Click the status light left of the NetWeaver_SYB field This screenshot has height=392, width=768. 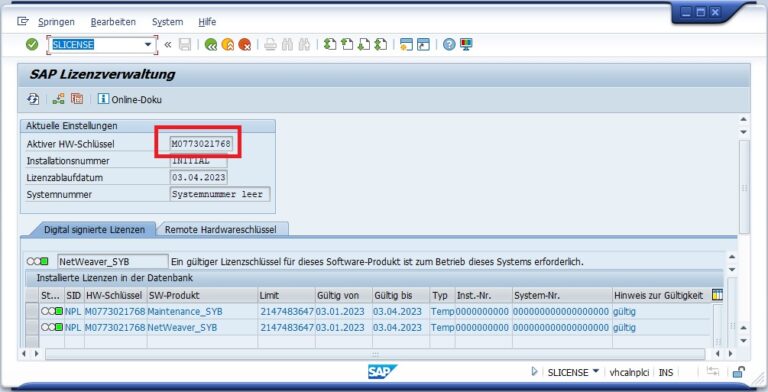point(38,262)
